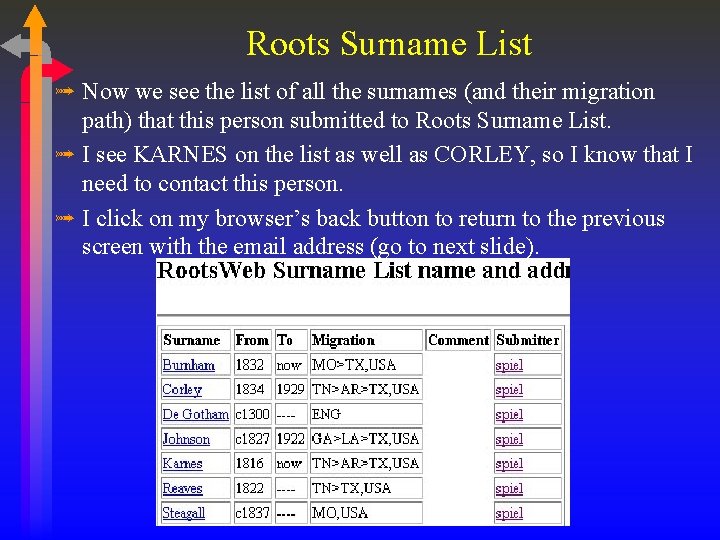The width and height of the screenshot is (720, 540).
Task: Open the Corley surname link
Action: coord(182,389)
